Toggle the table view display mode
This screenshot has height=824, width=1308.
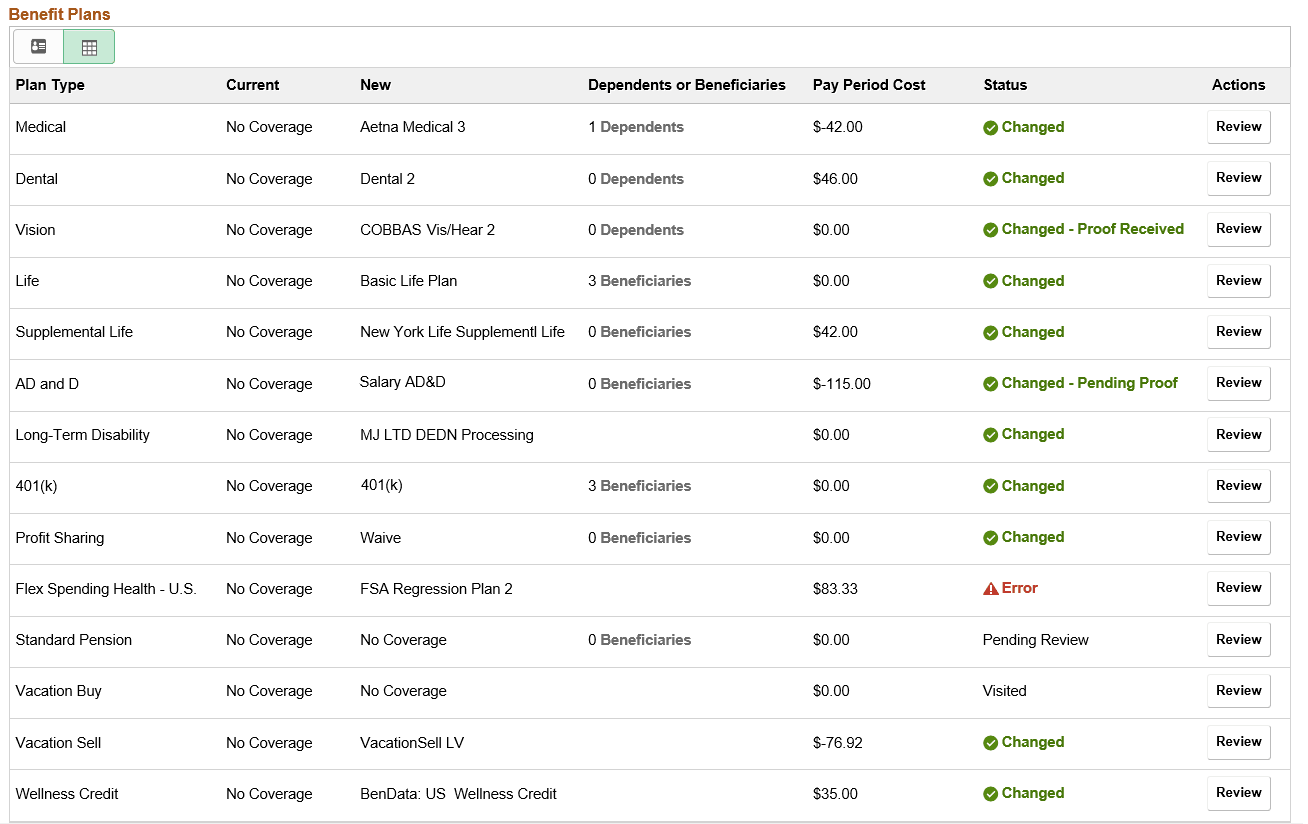tap(89, 46)
